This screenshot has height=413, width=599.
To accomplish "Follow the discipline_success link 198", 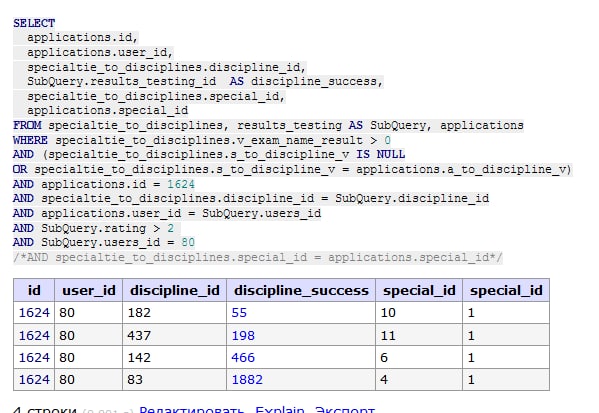I will point(243,336).
